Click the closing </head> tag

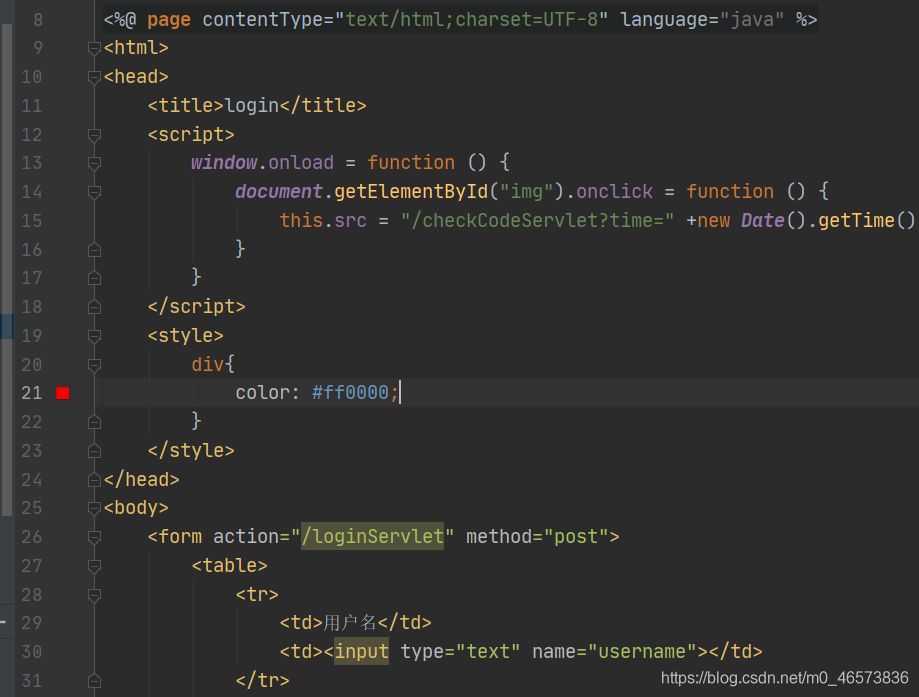click(141, 480)
